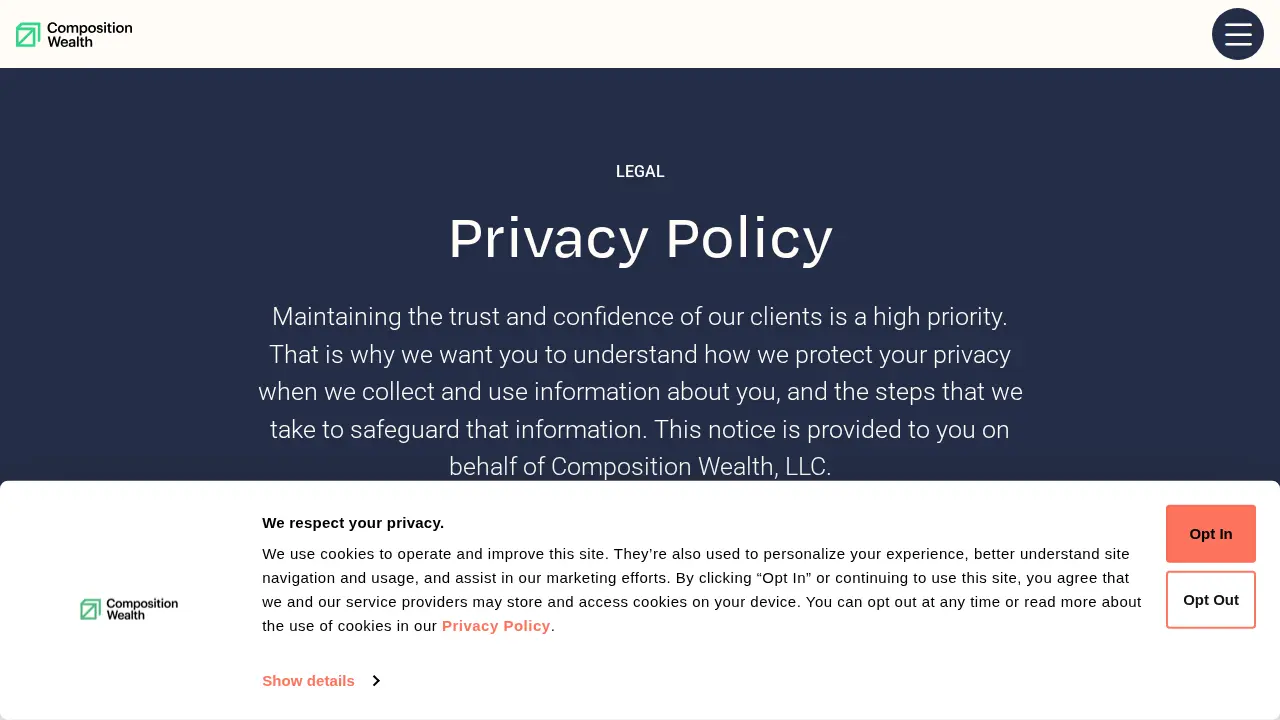Decline cookies with the Opt Out button

click(x=1211, y=600)
